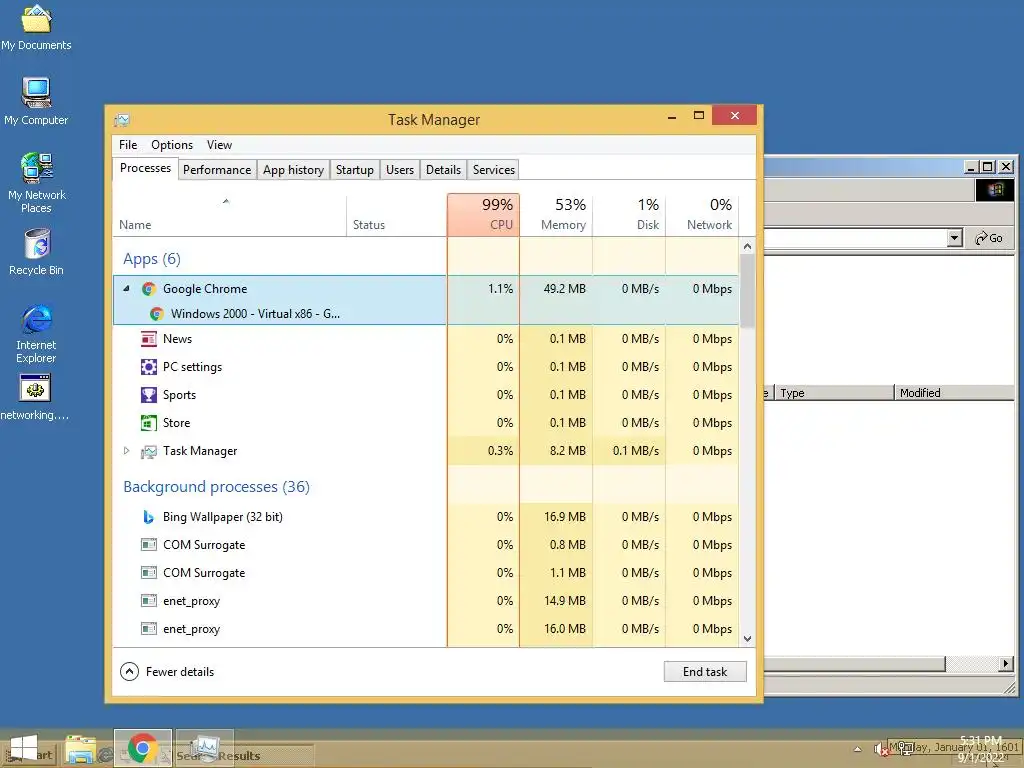Click the Modified column header in the background window
This screenshot has width=1024, height=768.
point(953,392)
